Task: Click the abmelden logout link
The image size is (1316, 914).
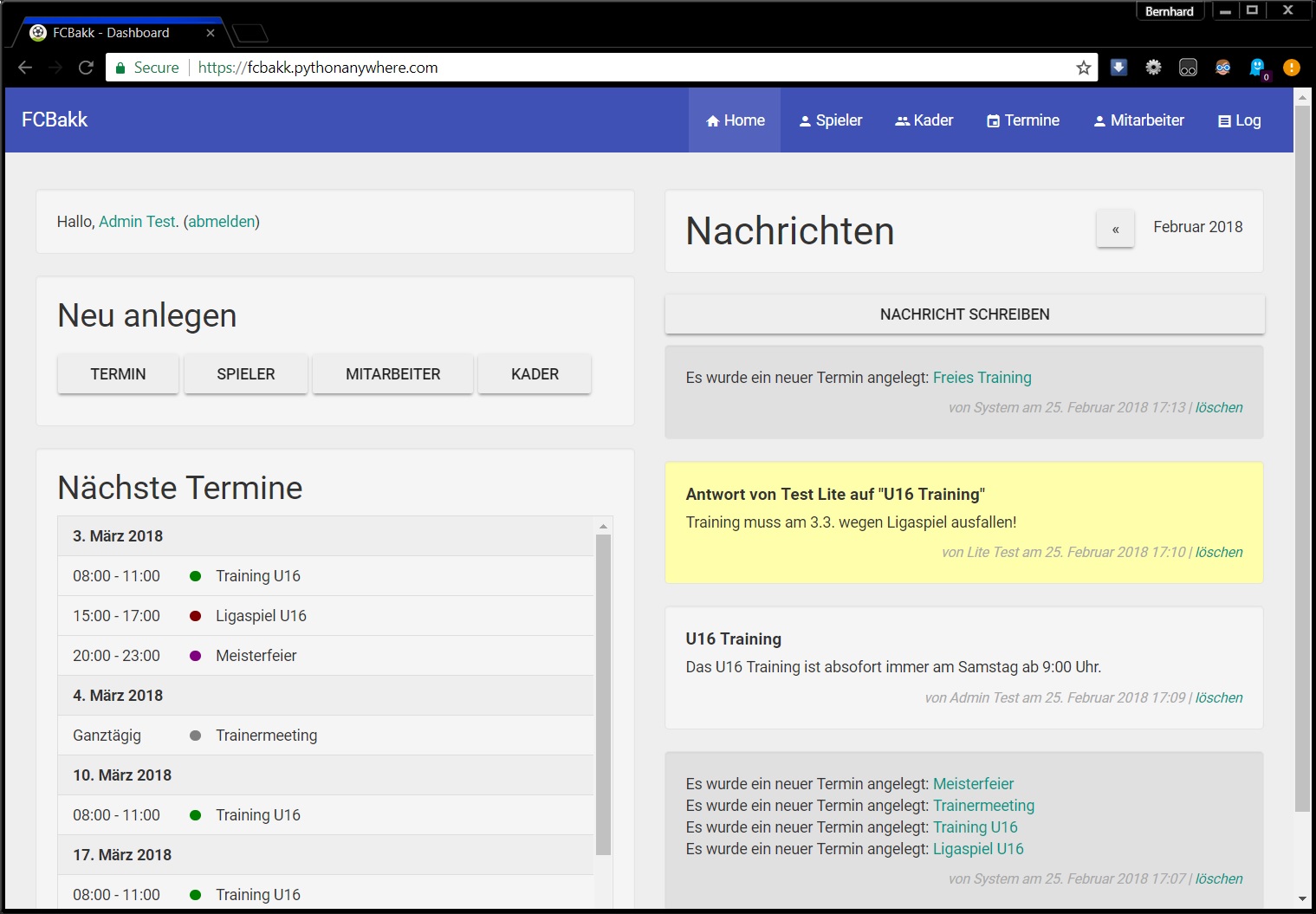Action: 222,222
